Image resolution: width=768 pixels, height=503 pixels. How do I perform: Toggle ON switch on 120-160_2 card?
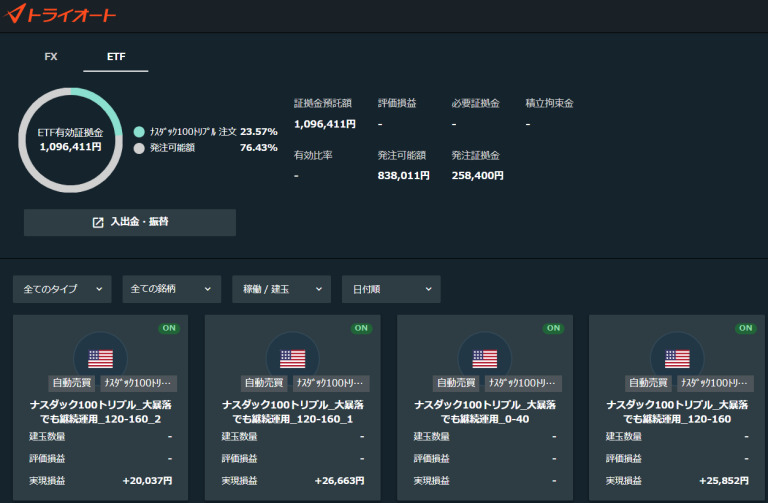[169, 328]
